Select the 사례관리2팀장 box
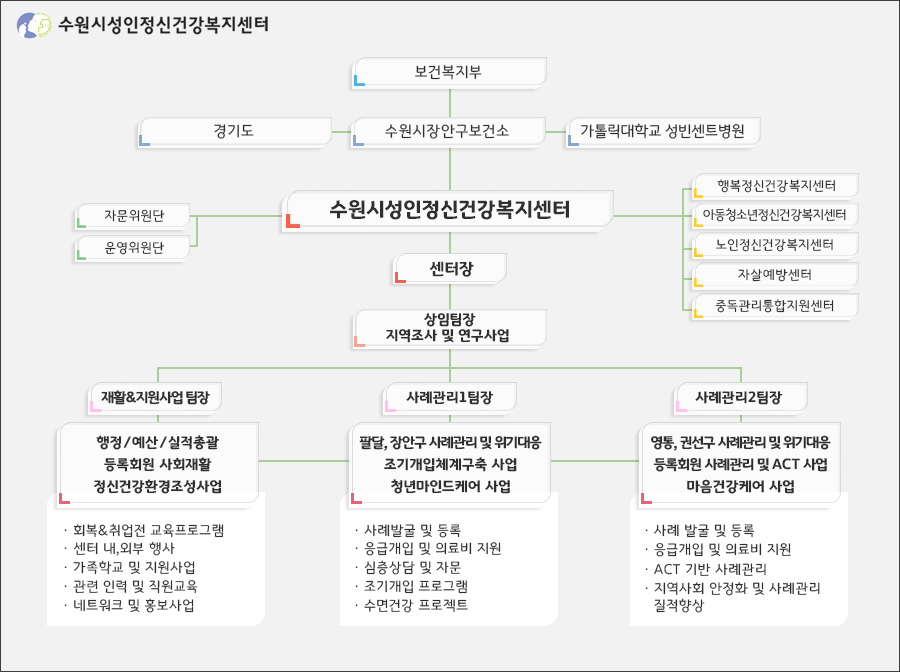Screen dimensions: 900x672 pos(740,398)
